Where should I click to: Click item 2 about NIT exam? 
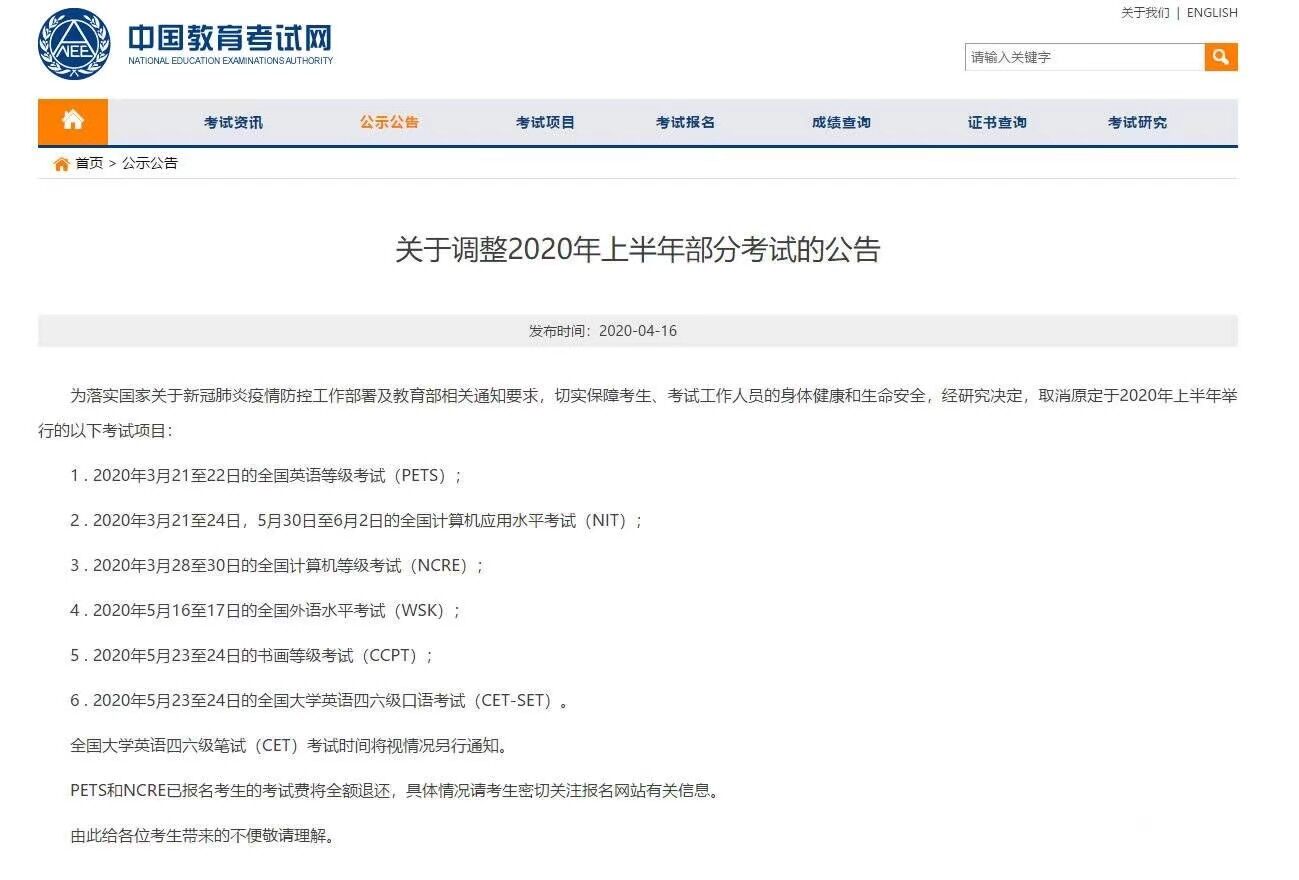coord(357,521)
